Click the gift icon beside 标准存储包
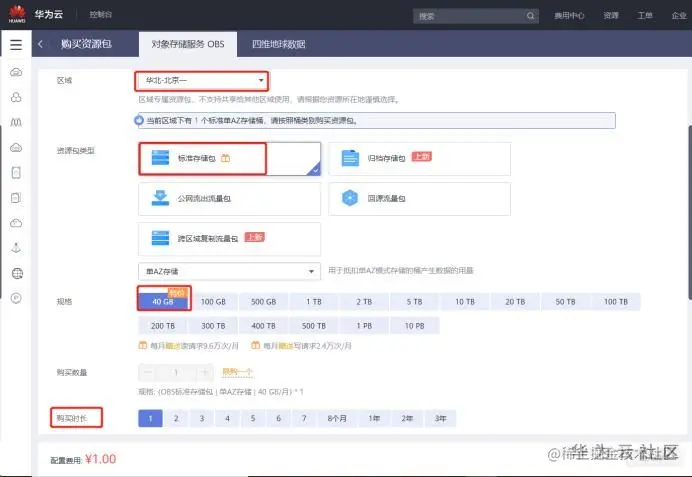The height and width of the screenshot is (477, 692). click(x=226, y=158)
